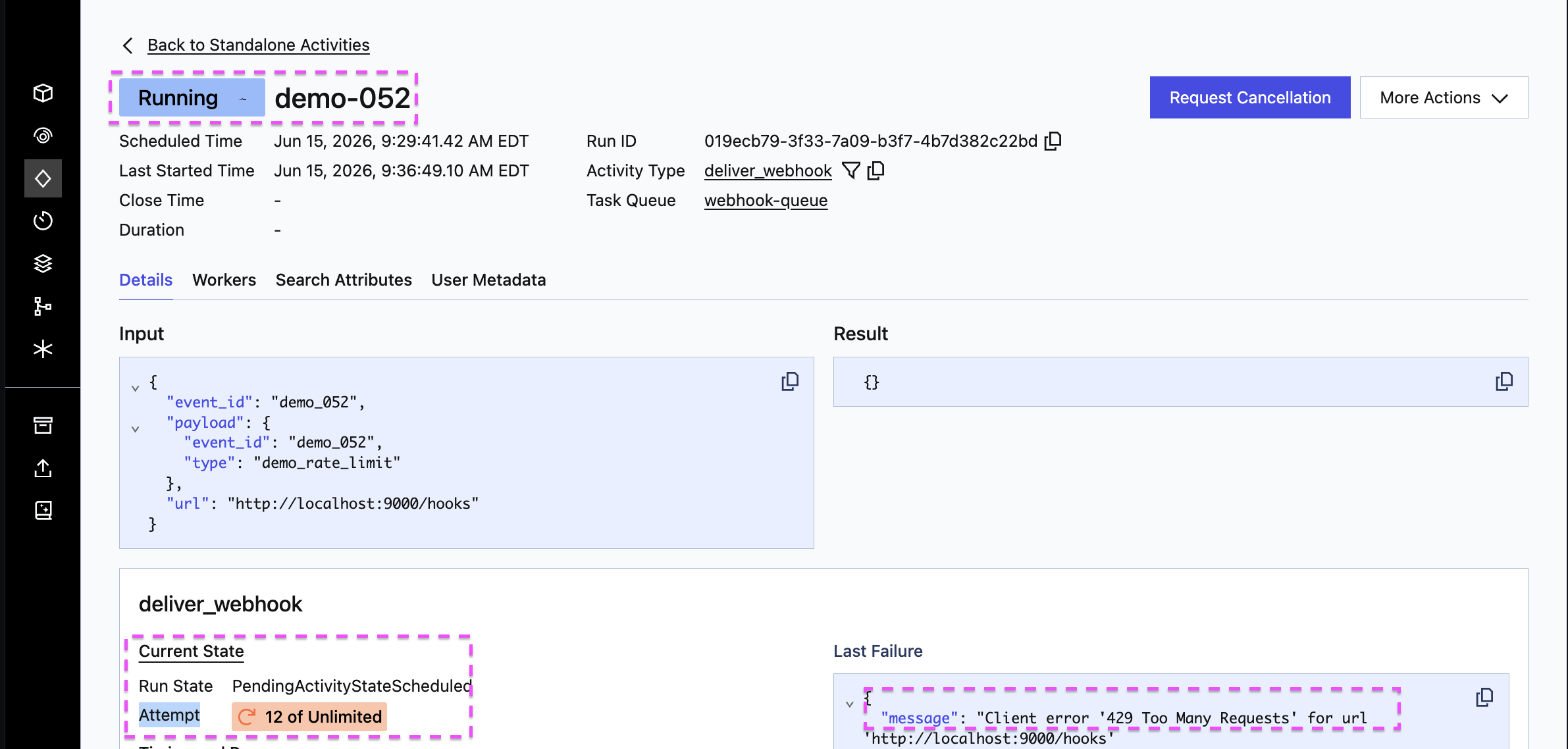Viewport: 1568px width, 749px height.
Task: Copy the Run ID value
Action: pos(1053,141)
